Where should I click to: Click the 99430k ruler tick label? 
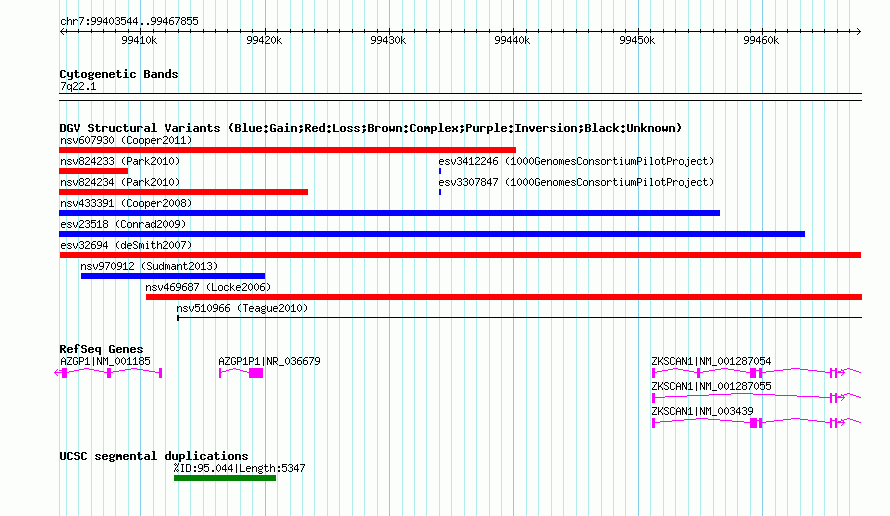(x=388, y=40)
